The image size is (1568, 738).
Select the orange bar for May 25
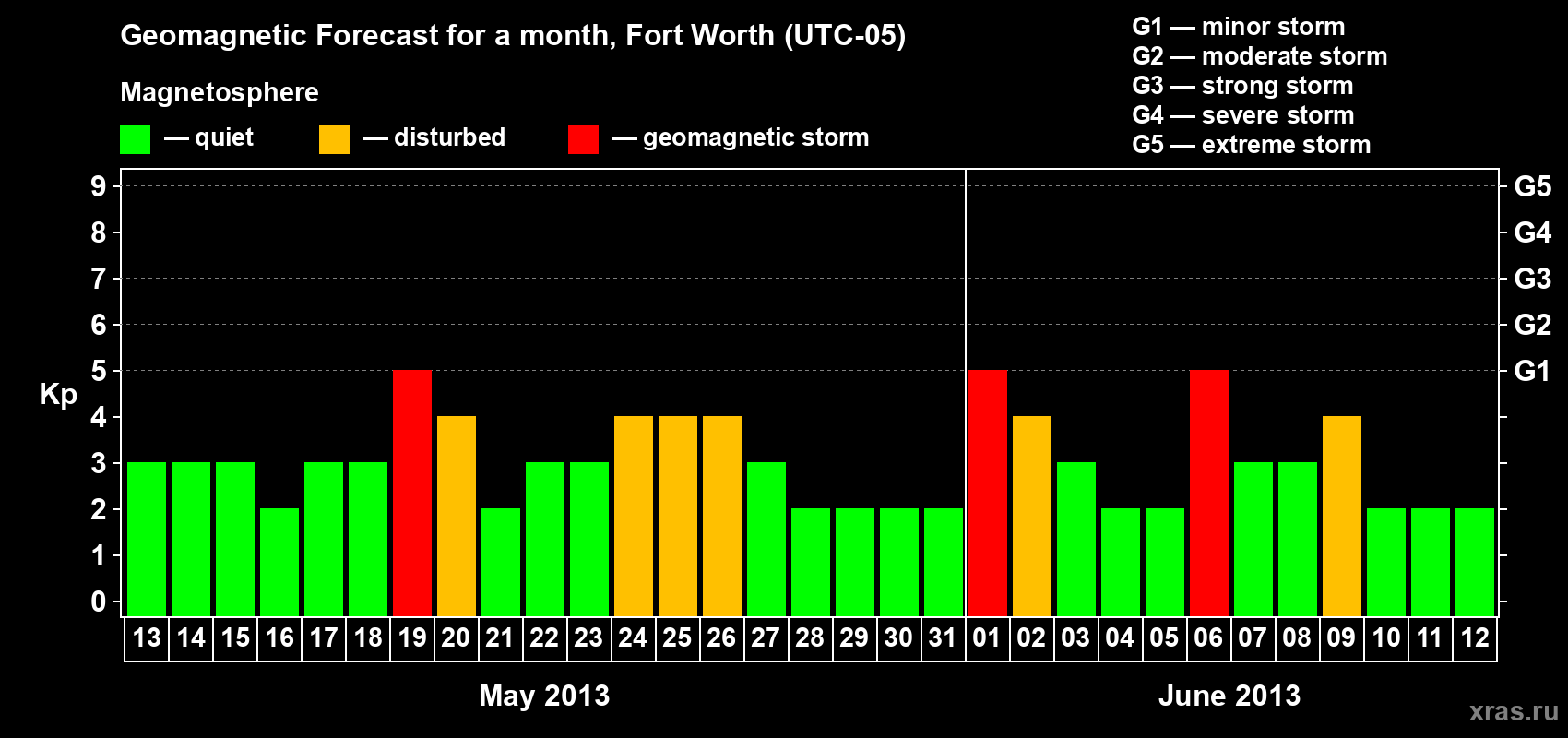pos(678,517)
